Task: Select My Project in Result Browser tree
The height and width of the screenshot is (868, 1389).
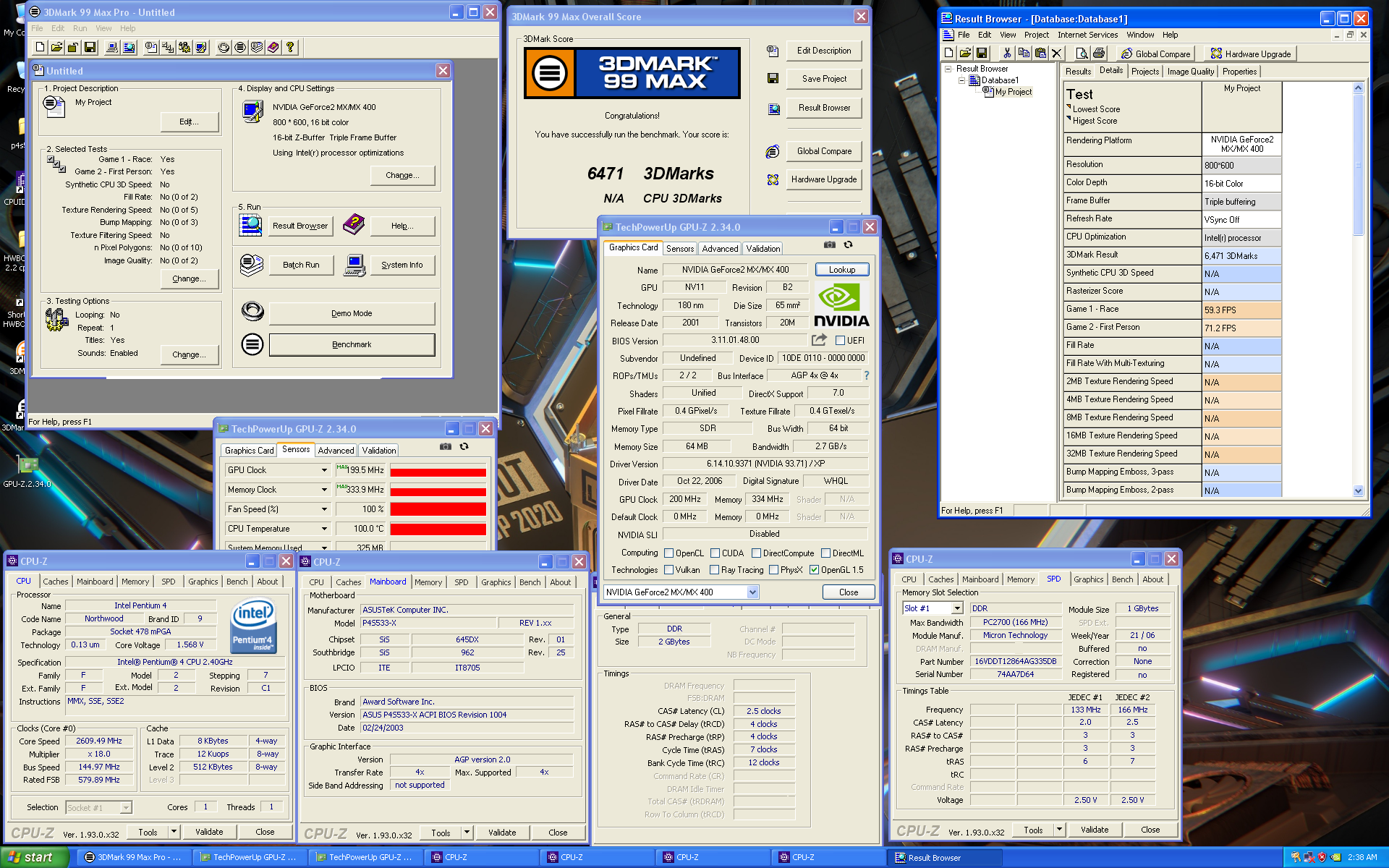Action: point(1013,92)
